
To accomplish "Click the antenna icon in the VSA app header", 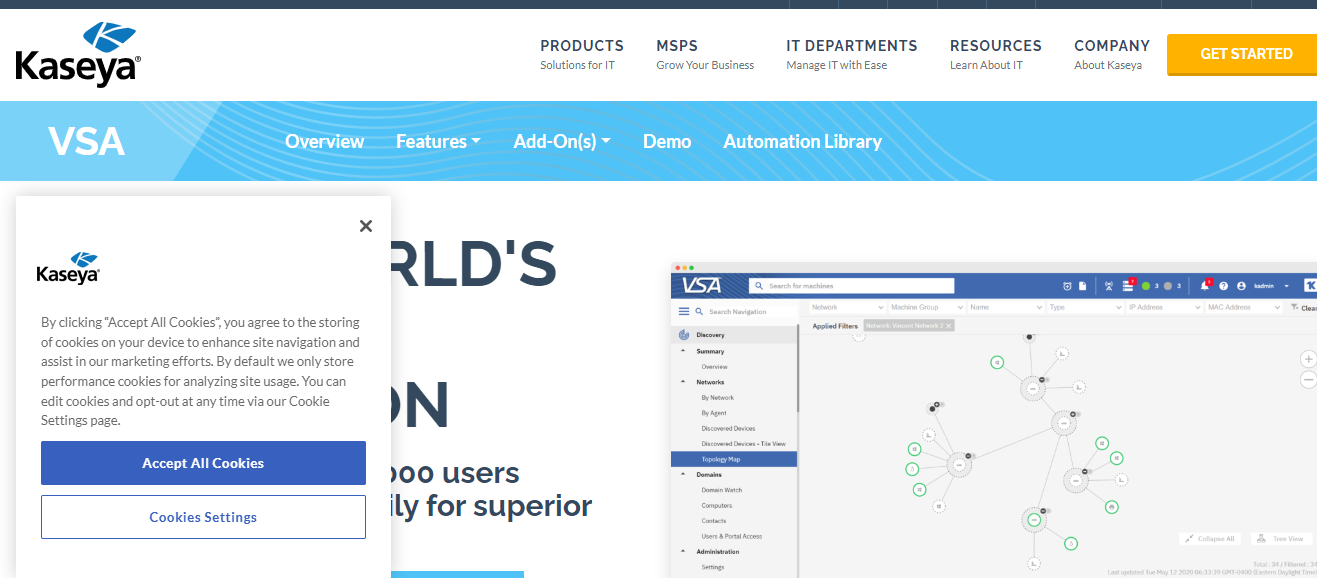I will (1108, 286).
